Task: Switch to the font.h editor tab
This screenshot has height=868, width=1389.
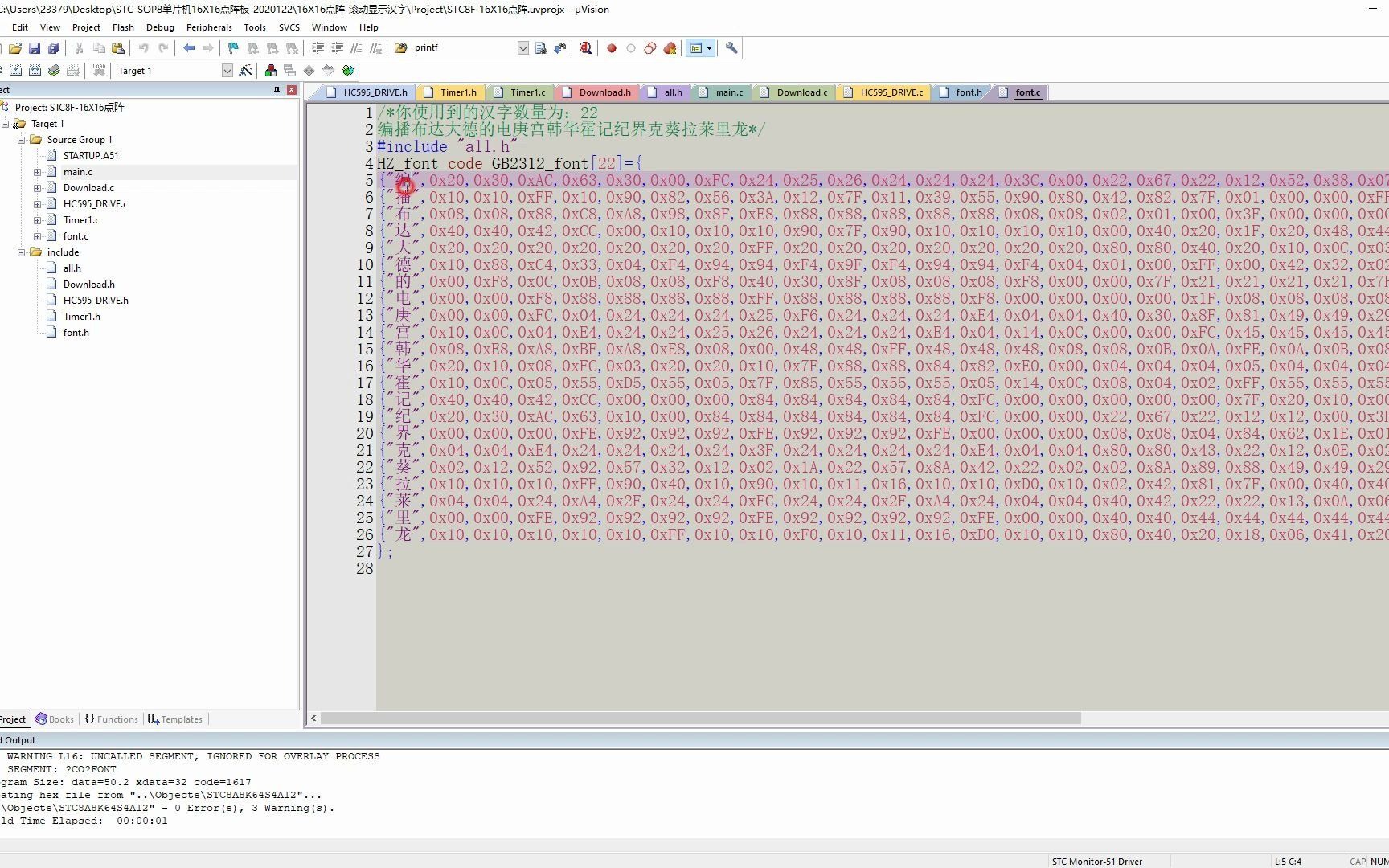Action: 961,92
